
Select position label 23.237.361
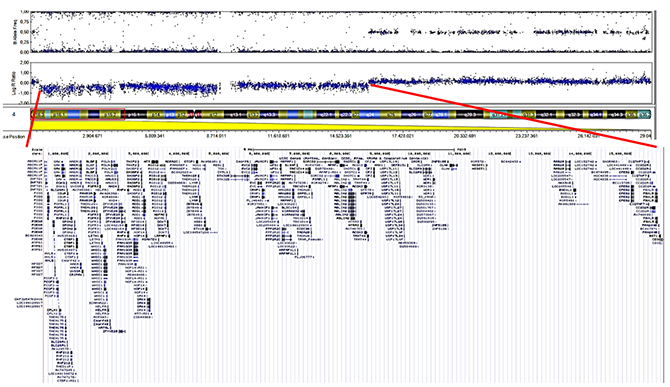[527, 136]
